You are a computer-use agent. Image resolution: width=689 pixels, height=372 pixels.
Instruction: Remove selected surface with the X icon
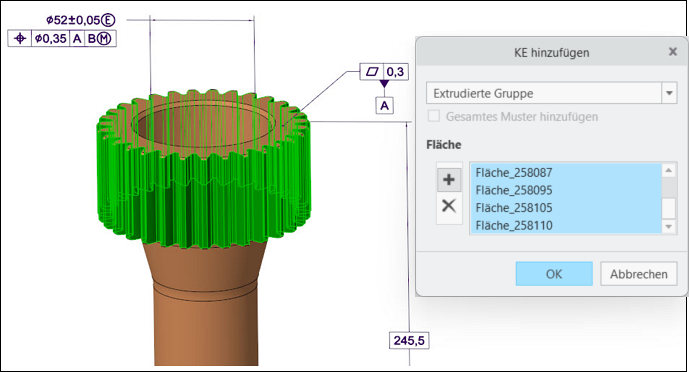[449, 206]
